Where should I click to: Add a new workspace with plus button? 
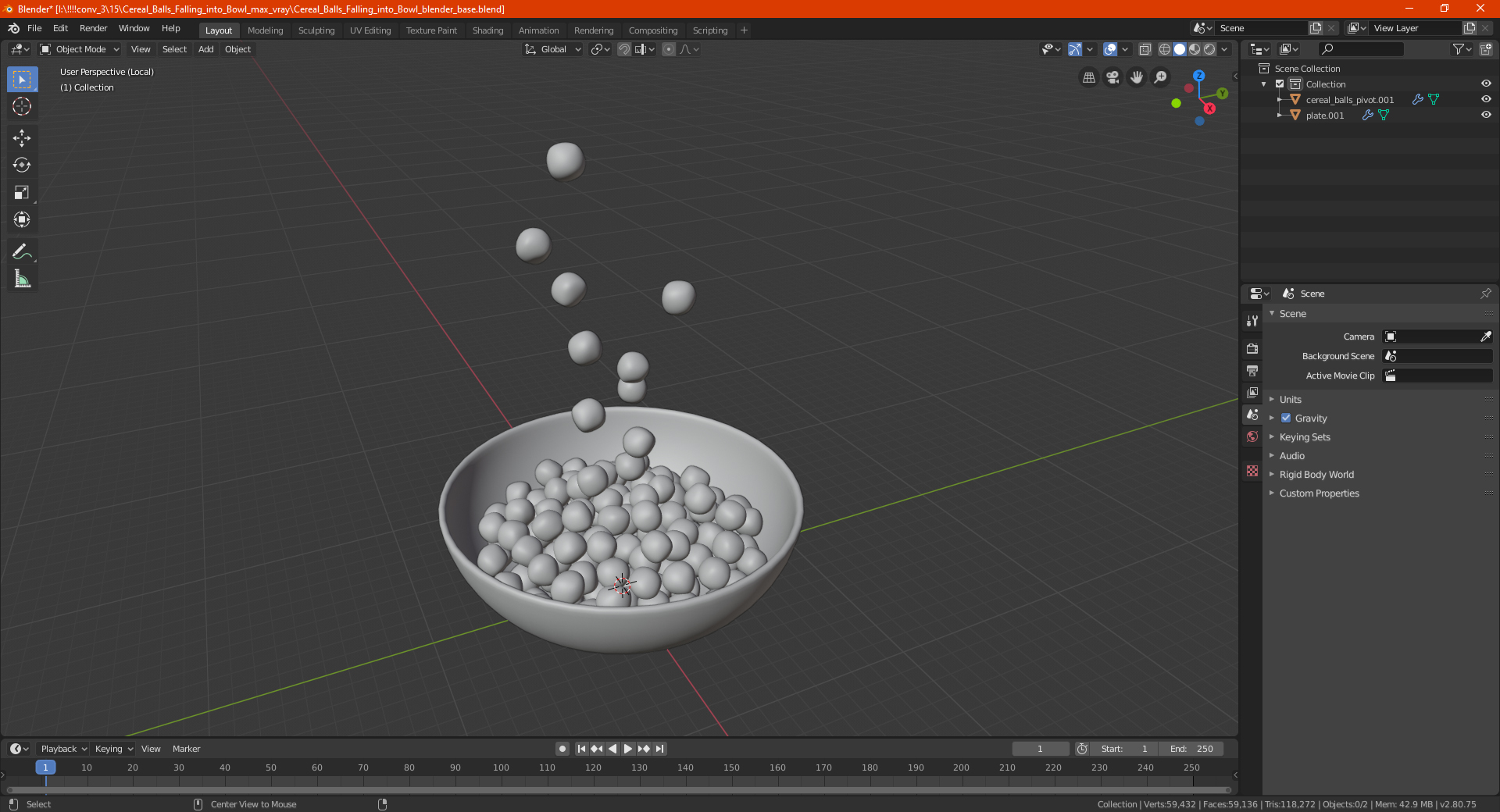click(x=744, y=30)
